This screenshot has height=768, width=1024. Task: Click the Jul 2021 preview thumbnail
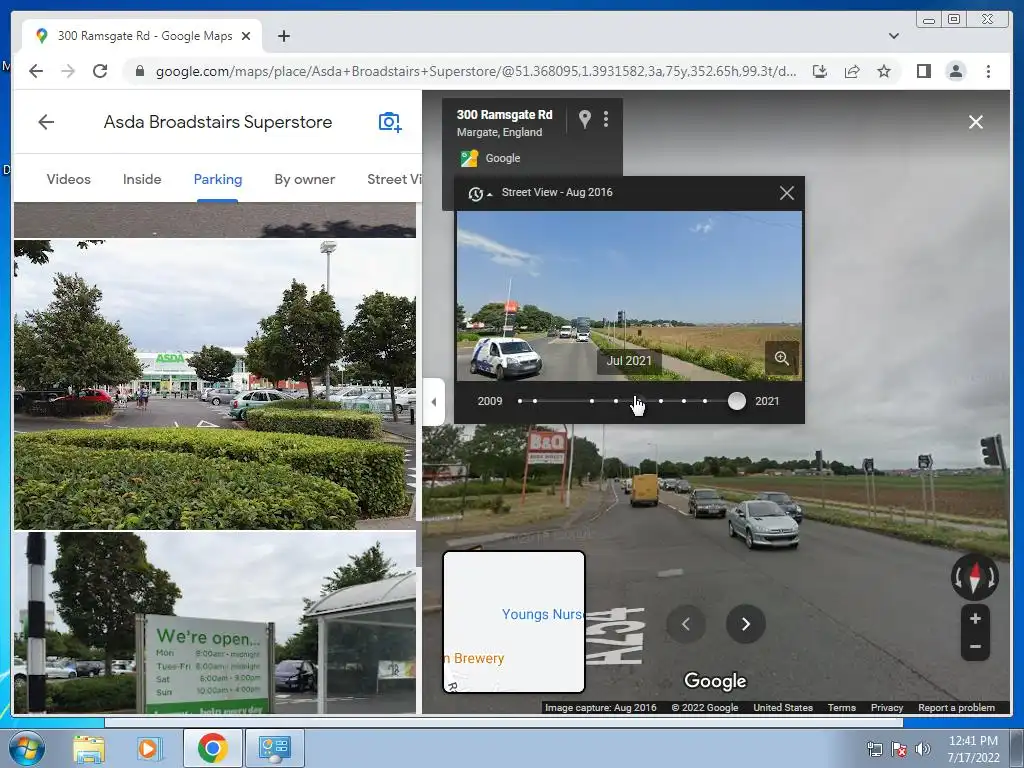pos(629,296)
